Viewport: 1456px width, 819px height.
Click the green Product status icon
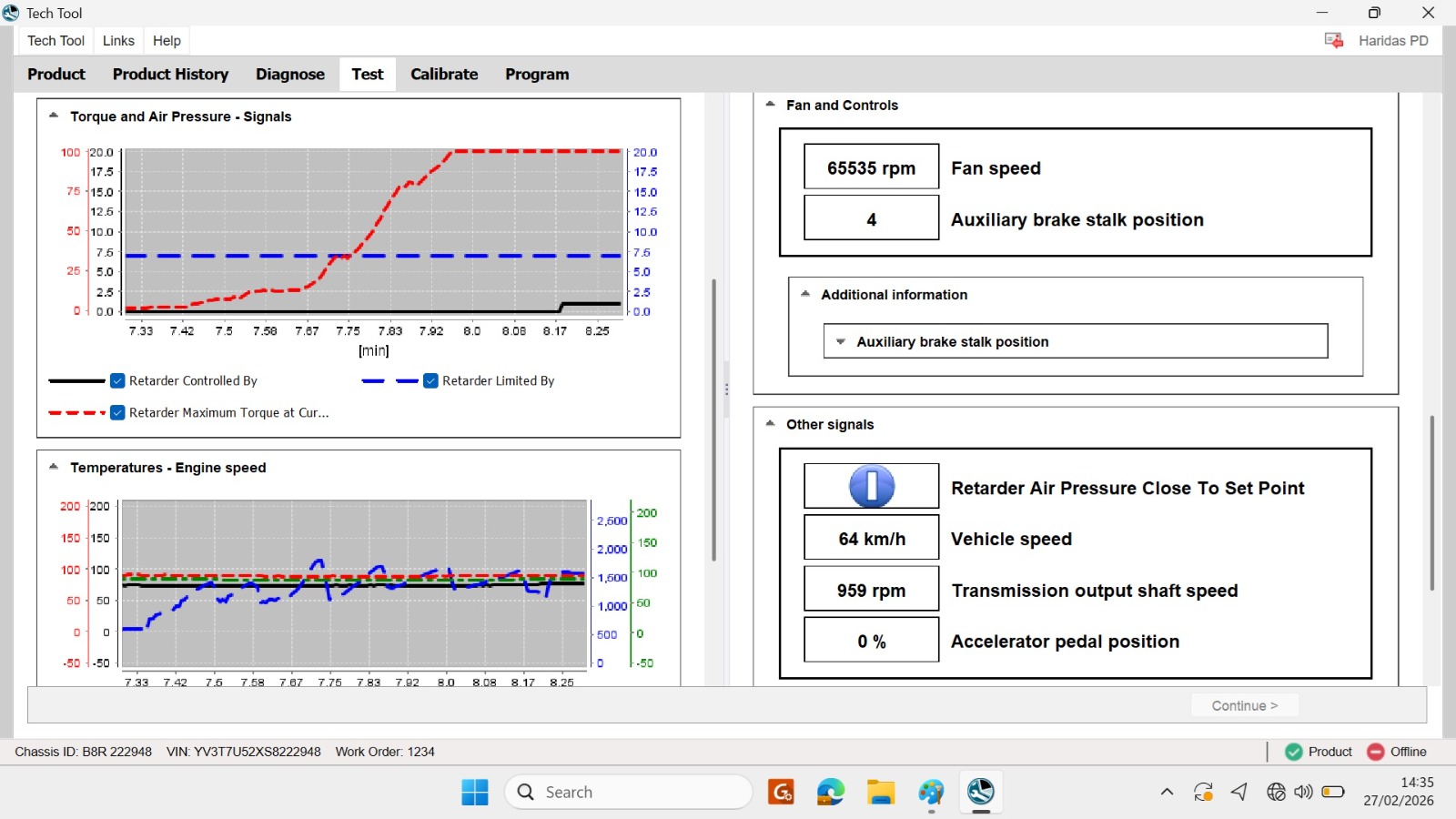point(1293,752)
